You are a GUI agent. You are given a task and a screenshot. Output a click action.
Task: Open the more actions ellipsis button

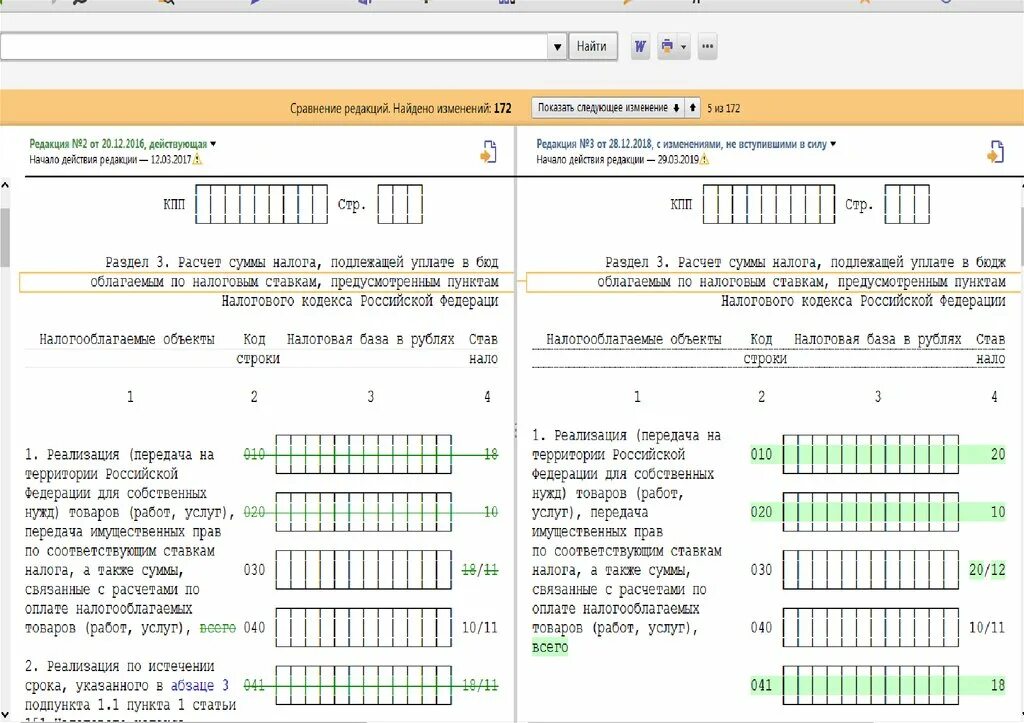click(x=707, y=46)
